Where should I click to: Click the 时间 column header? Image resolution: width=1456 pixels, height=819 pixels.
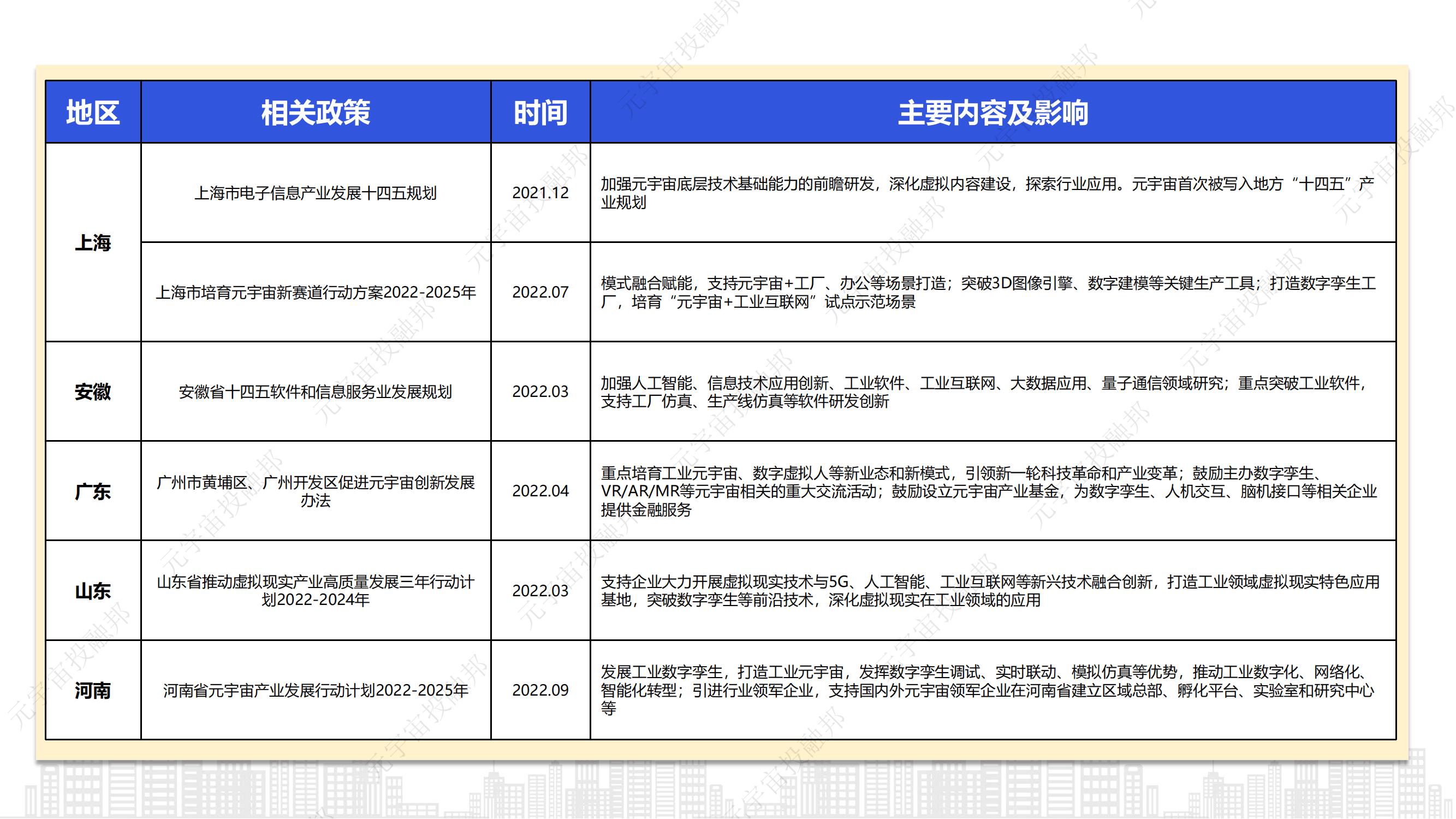click(x=540, y=112)
